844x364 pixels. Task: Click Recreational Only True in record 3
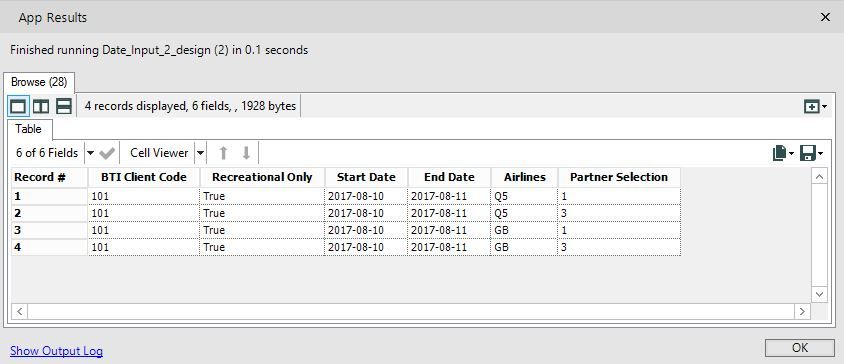[x=262, y=230]
